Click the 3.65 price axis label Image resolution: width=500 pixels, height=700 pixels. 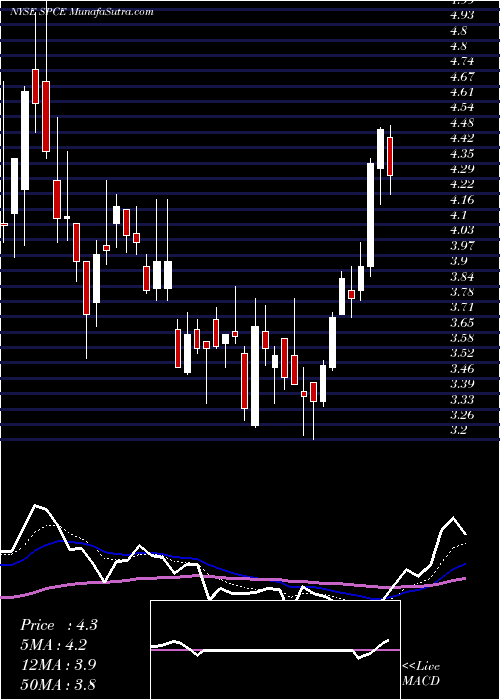pyautogui.click(x=462, y=323)
